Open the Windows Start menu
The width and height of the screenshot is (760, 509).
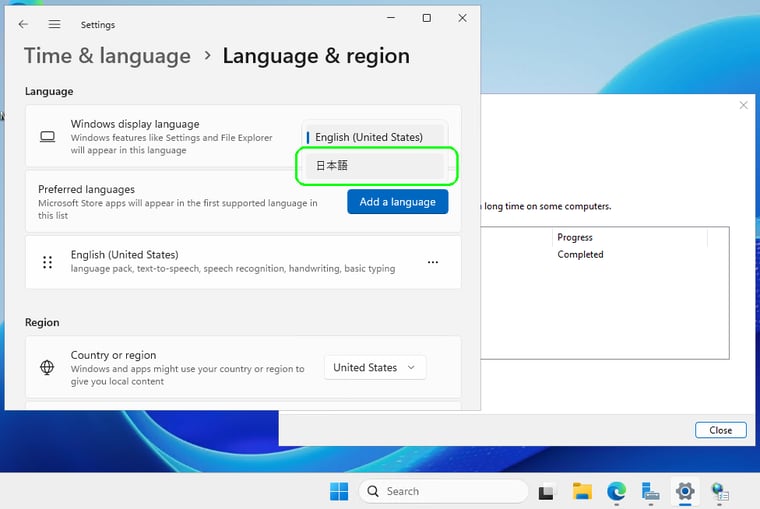click(339, 492)
